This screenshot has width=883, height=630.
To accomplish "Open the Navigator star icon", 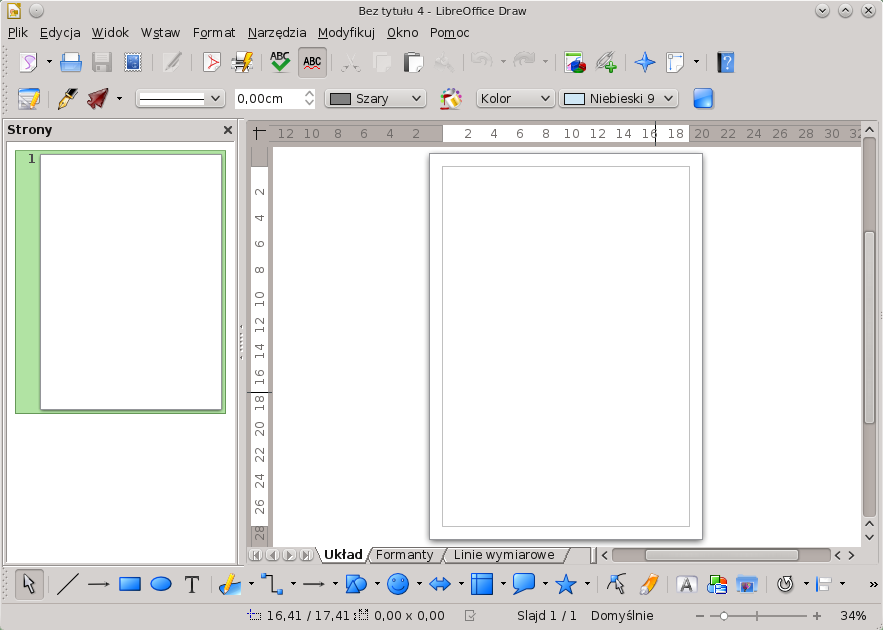I will point(645,63).
